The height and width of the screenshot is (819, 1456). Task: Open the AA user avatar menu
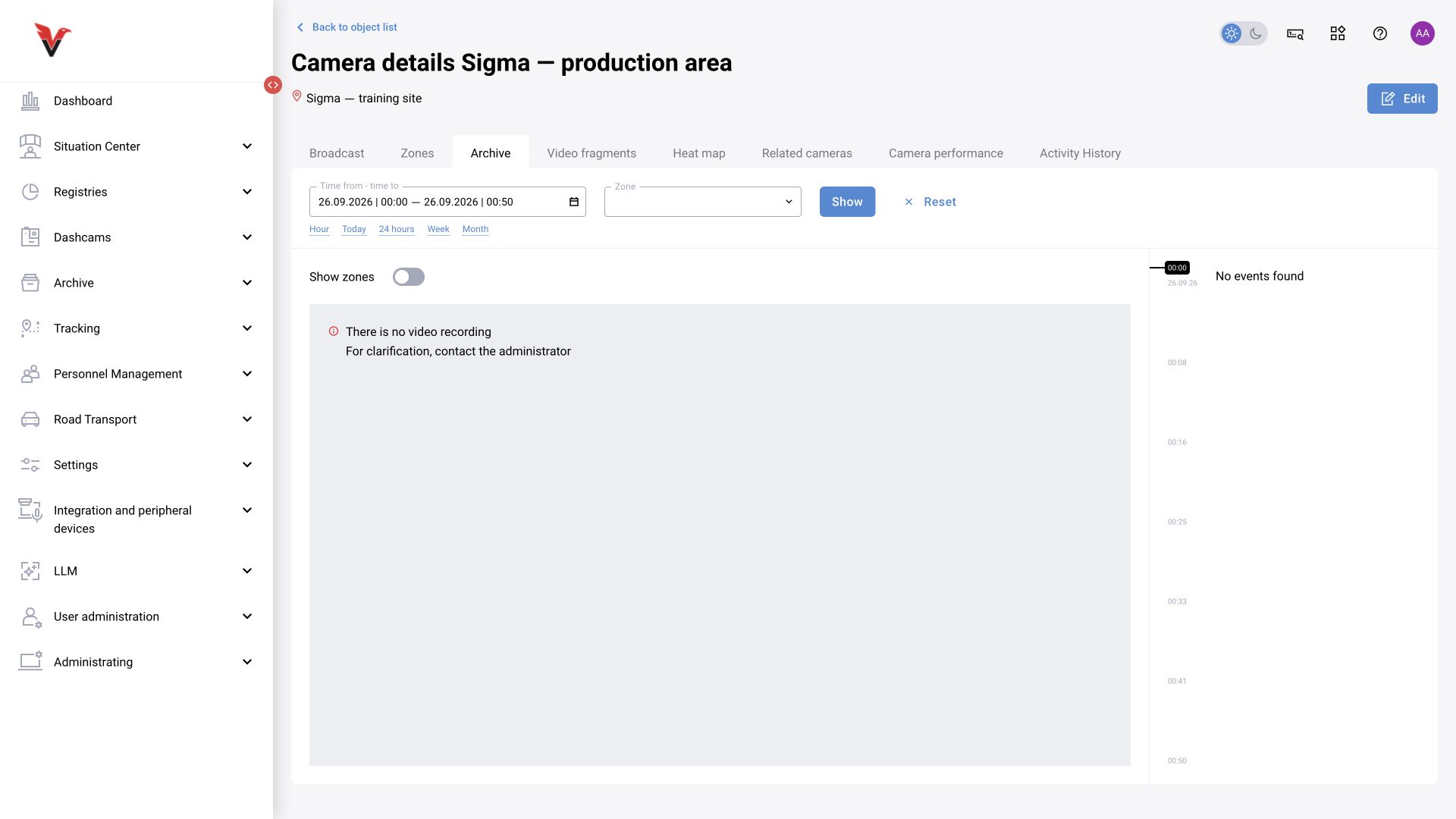click(x=1423, y=33)
